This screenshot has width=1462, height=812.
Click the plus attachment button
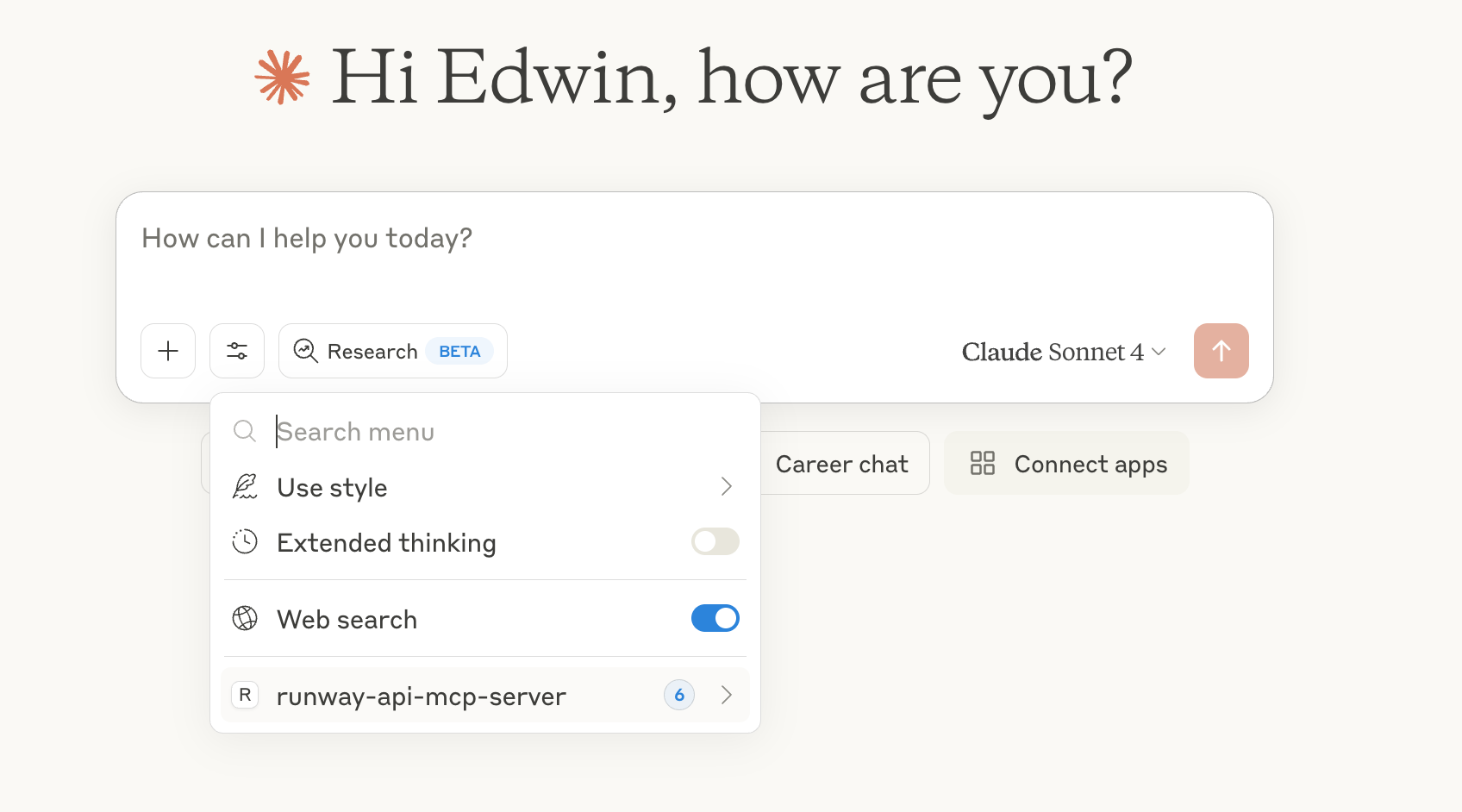168,351
